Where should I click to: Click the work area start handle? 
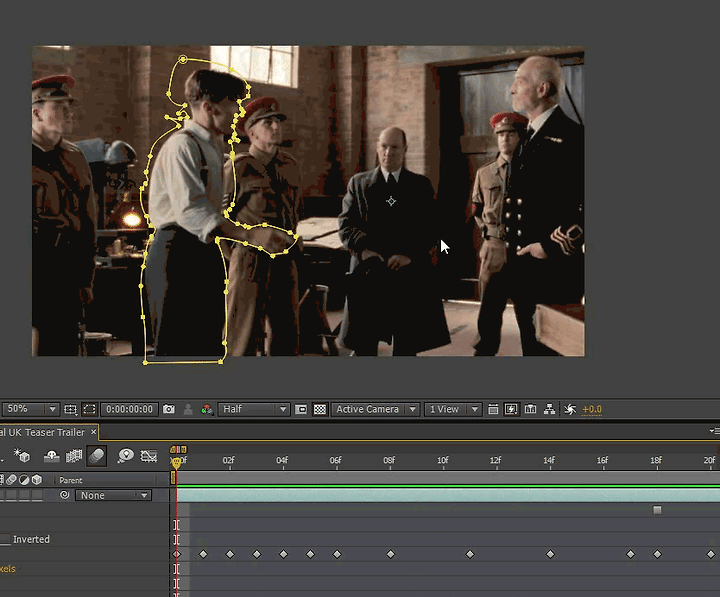point(173,478)
